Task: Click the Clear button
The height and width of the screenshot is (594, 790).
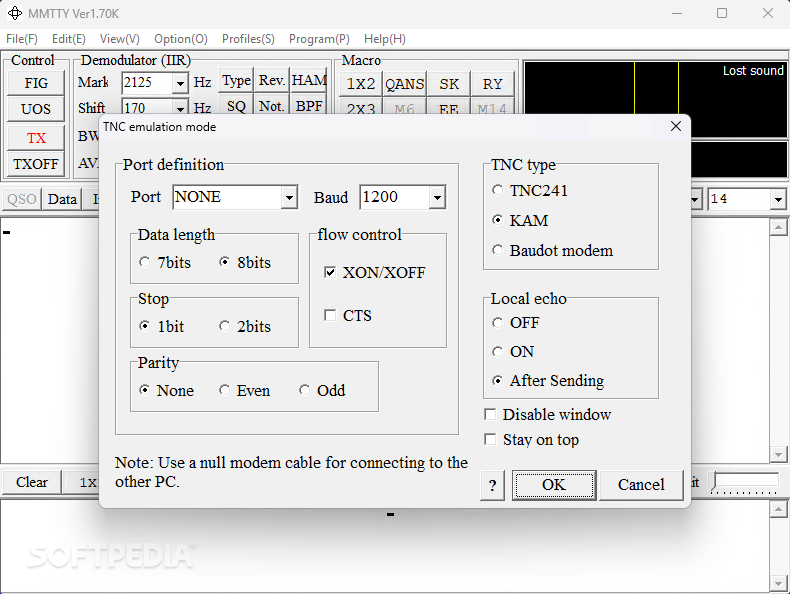Action: 32,482
